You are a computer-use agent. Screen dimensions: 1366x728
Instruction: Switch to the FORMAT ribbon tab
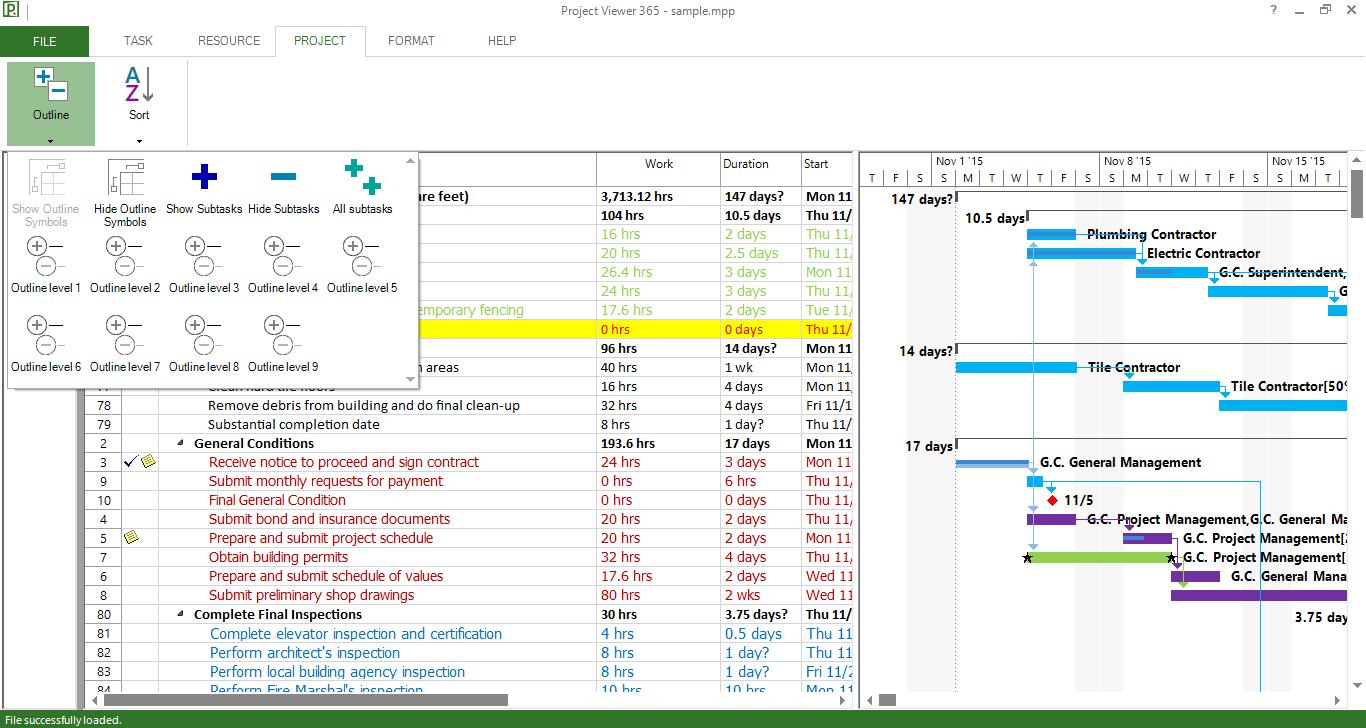pyautogui.click(x=411, y=41)
